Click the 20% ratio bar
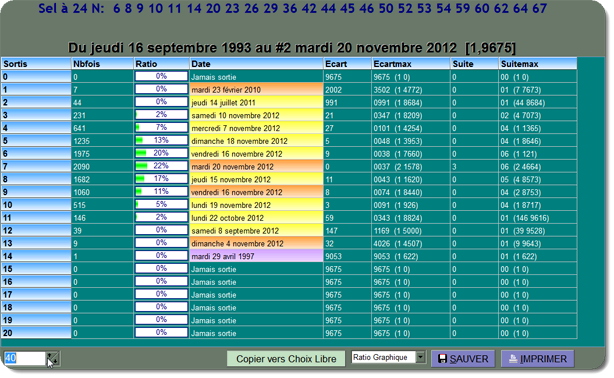Image resolution: width=614 pixels, height=378 pixels. click(x=161, y=153)
